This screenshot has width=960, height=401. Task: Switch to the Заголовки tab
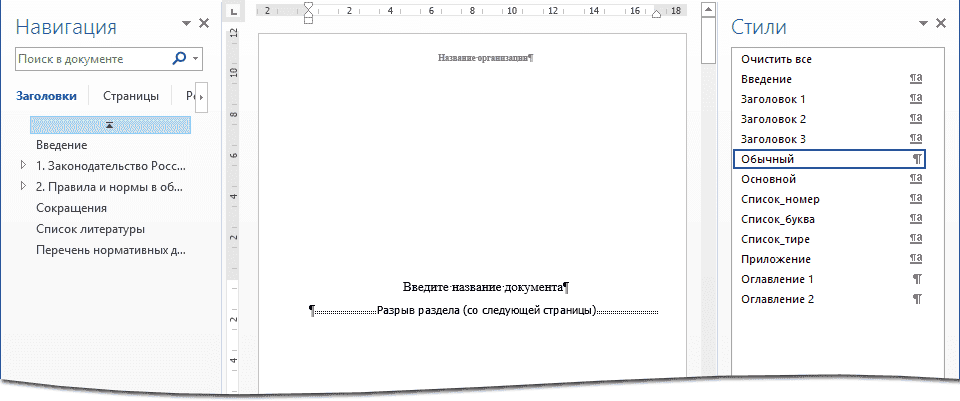(47, 96)
